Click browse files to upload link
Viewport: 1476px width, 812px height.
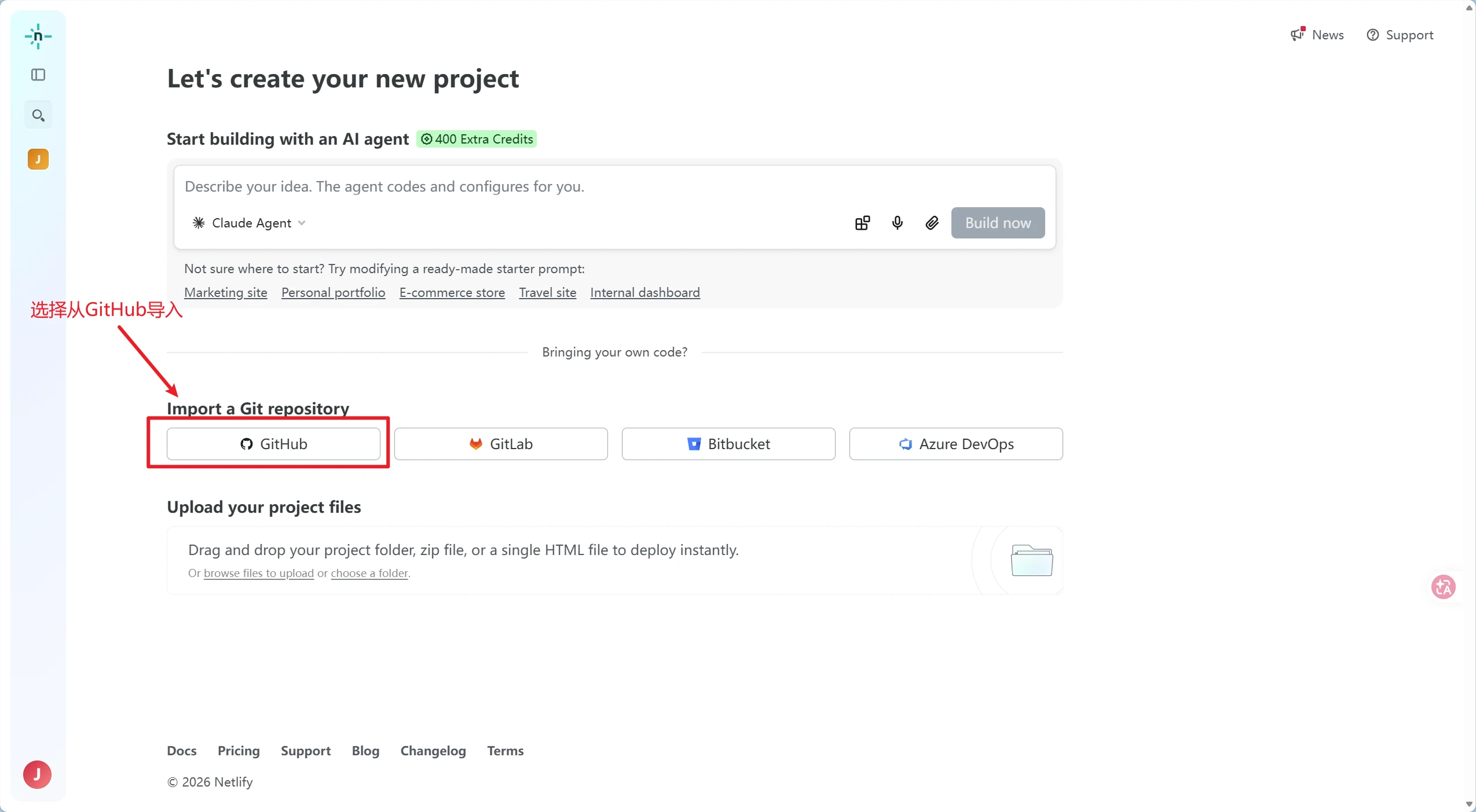(x=258, y=573)
